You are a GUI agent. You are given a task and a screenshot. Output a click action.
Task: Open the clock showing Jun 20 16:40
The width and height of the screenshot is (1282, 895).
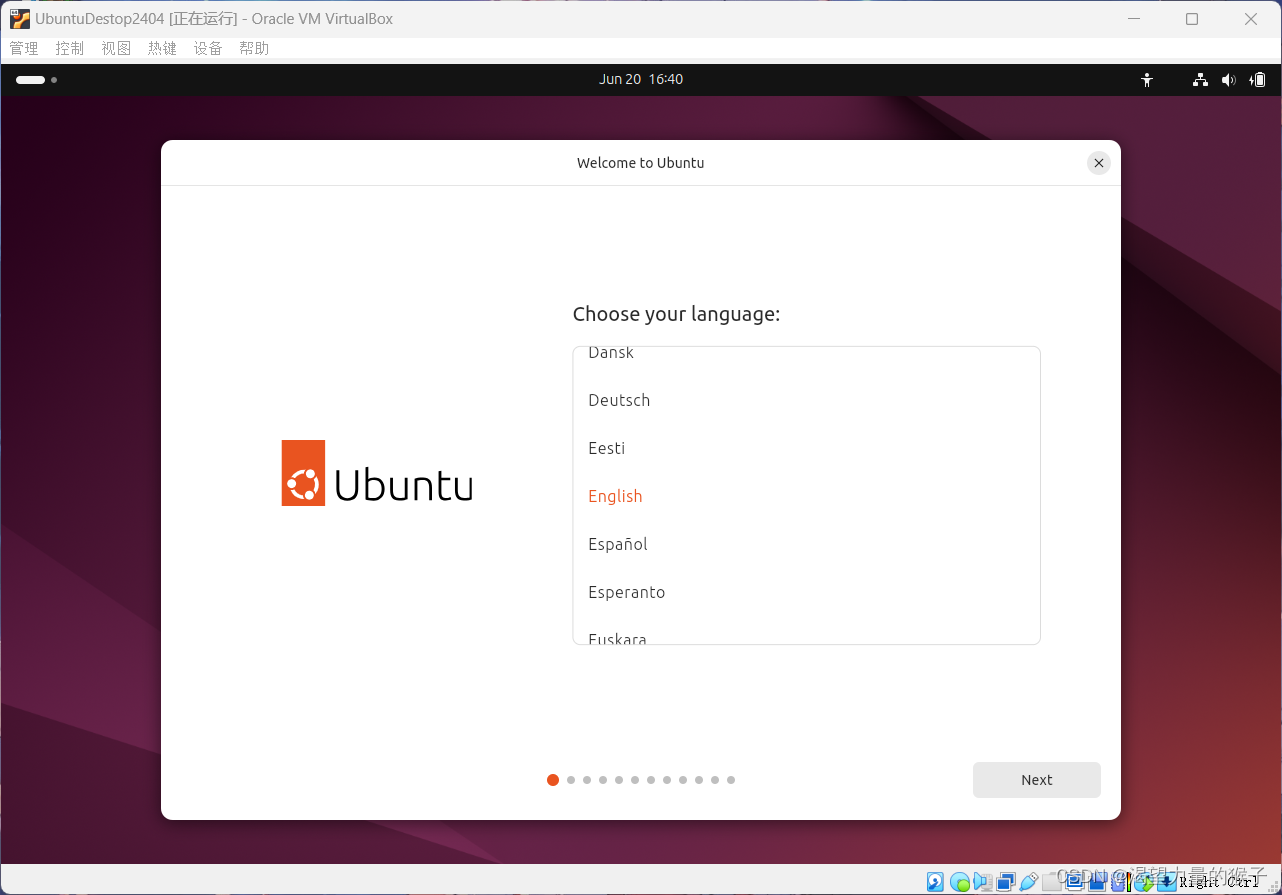tap(641, 79)
